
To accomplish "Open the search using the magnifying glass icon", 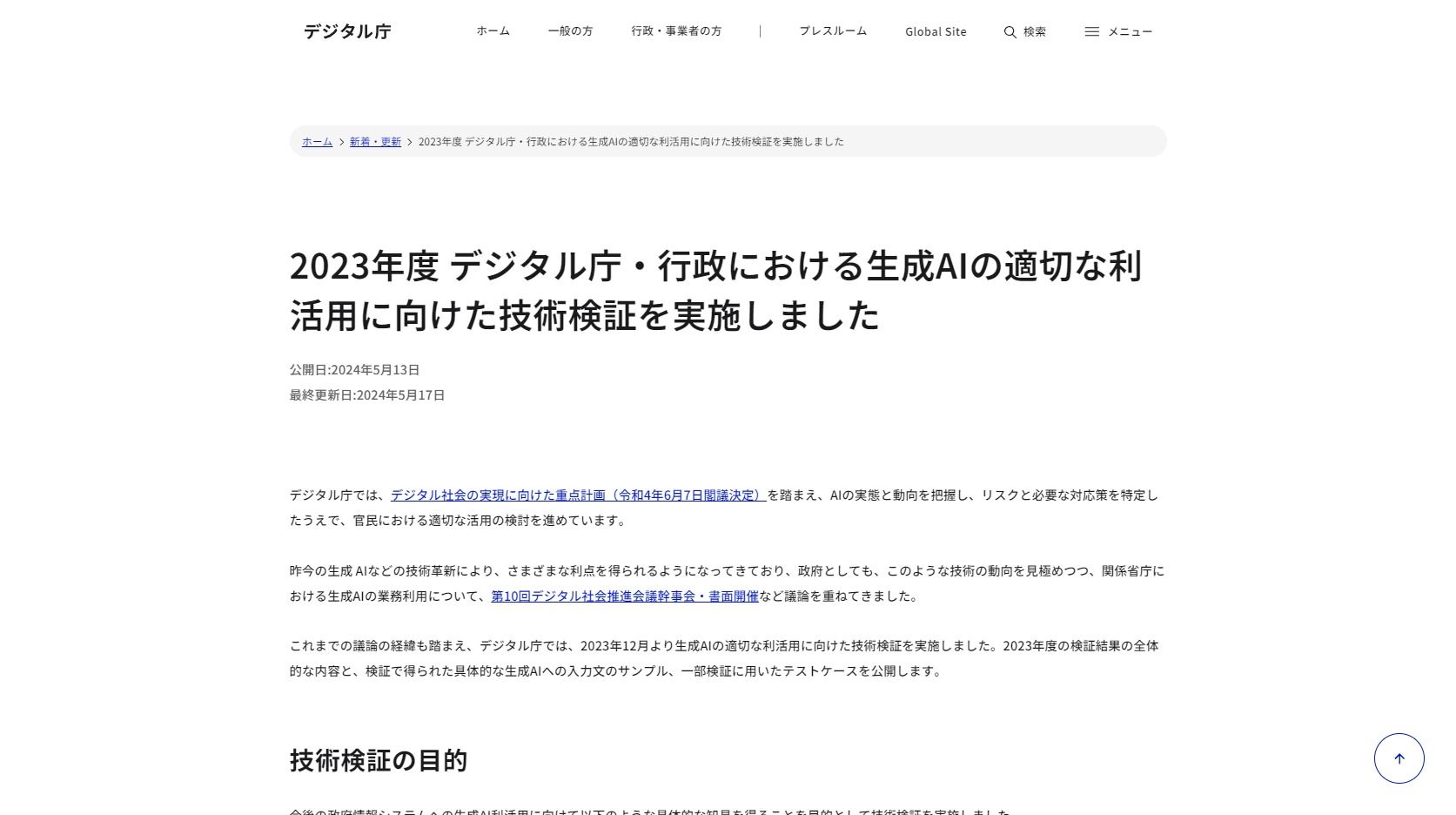I will (1010, 31).
